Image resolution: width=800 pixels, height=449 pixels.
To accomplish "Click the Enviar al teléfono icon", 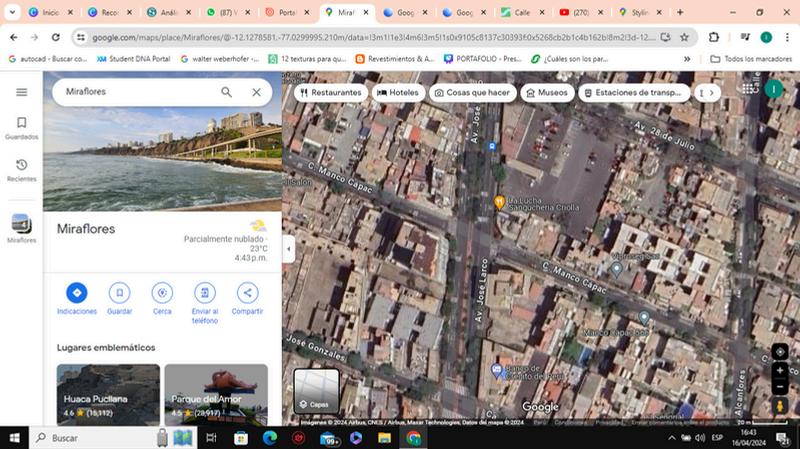I will click(x=205, y=293).
